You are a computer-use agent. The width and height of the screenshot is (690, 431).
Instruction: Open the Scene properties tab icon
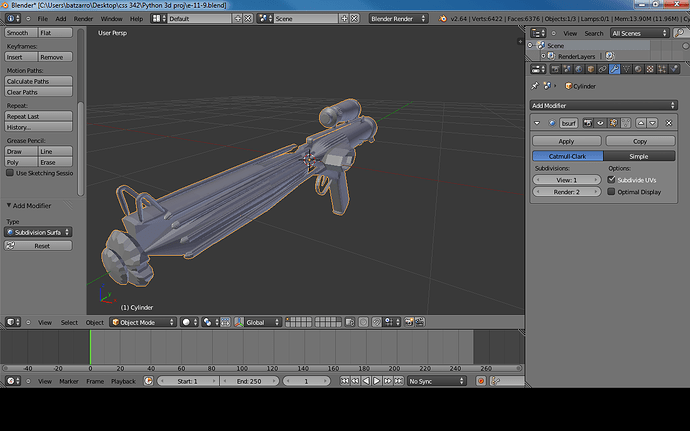567,69
